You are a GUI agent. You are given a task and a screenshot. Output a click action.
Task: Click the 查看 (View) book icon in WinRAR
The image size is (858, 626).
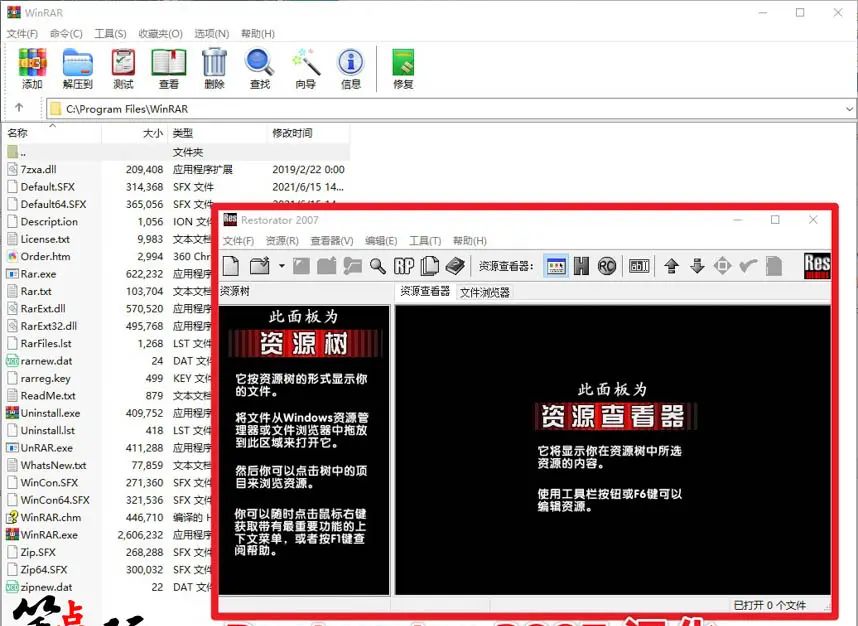click(x=169, y=68)
